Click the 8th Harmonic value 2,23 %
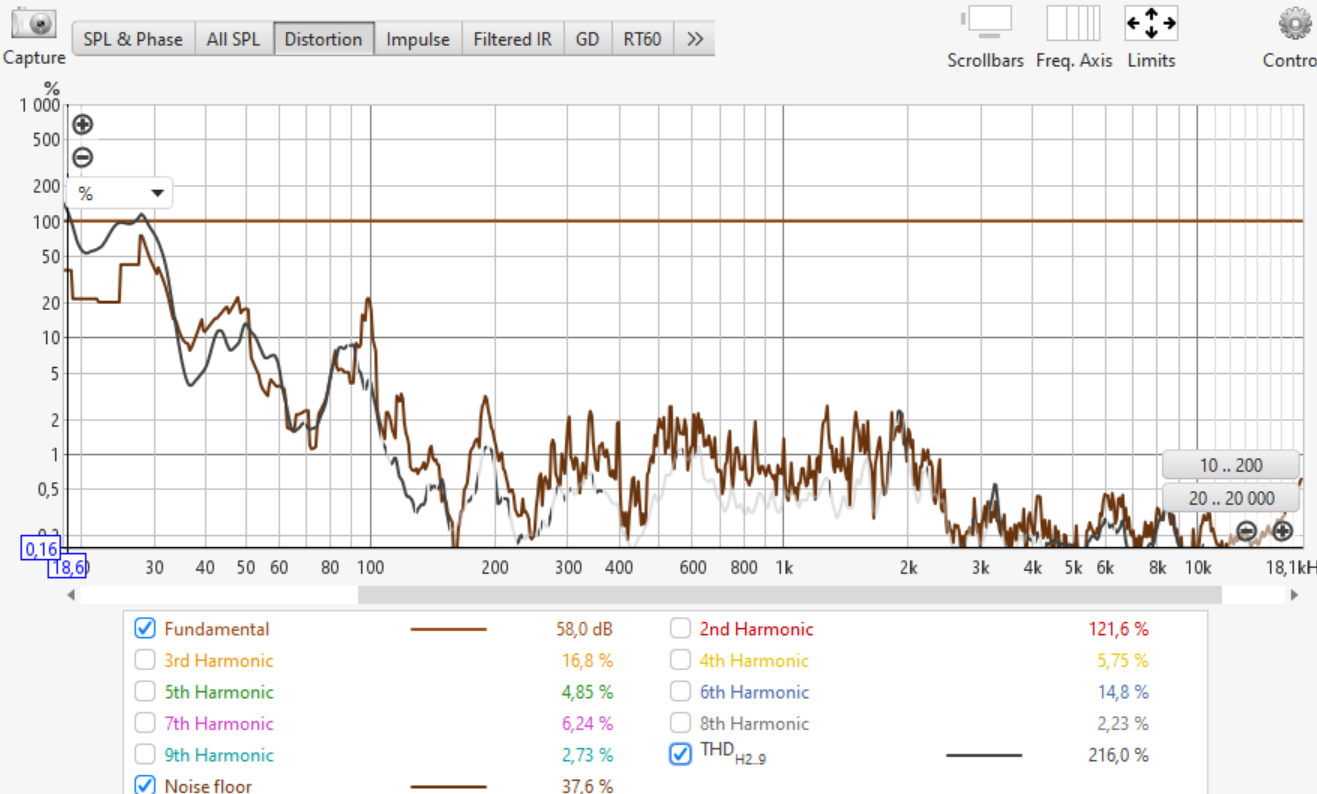The width and height of the screenshot is (1317, 794). pos(1122,723)
